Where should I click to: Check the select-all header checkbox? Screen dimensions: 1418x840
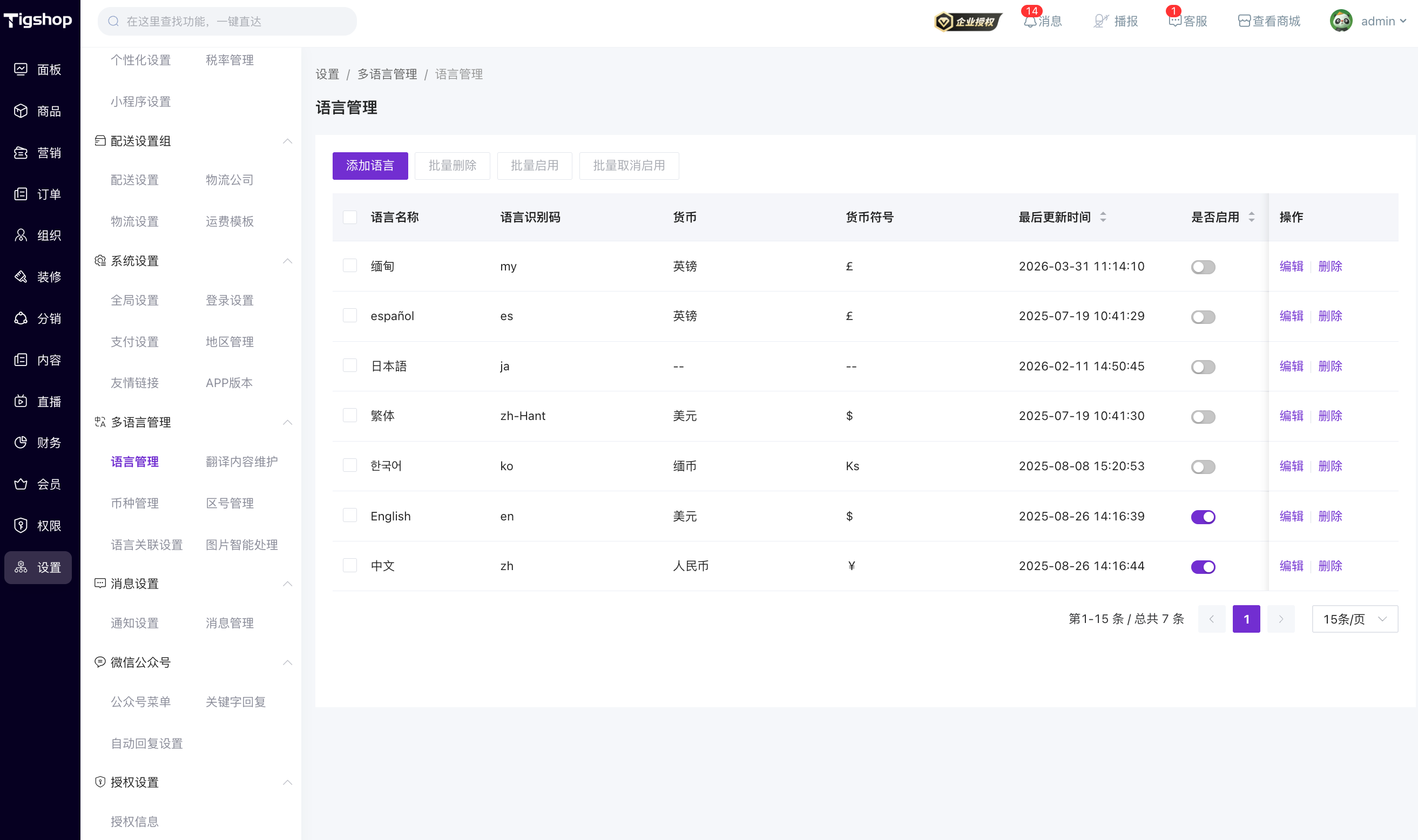tap(350, 218)
